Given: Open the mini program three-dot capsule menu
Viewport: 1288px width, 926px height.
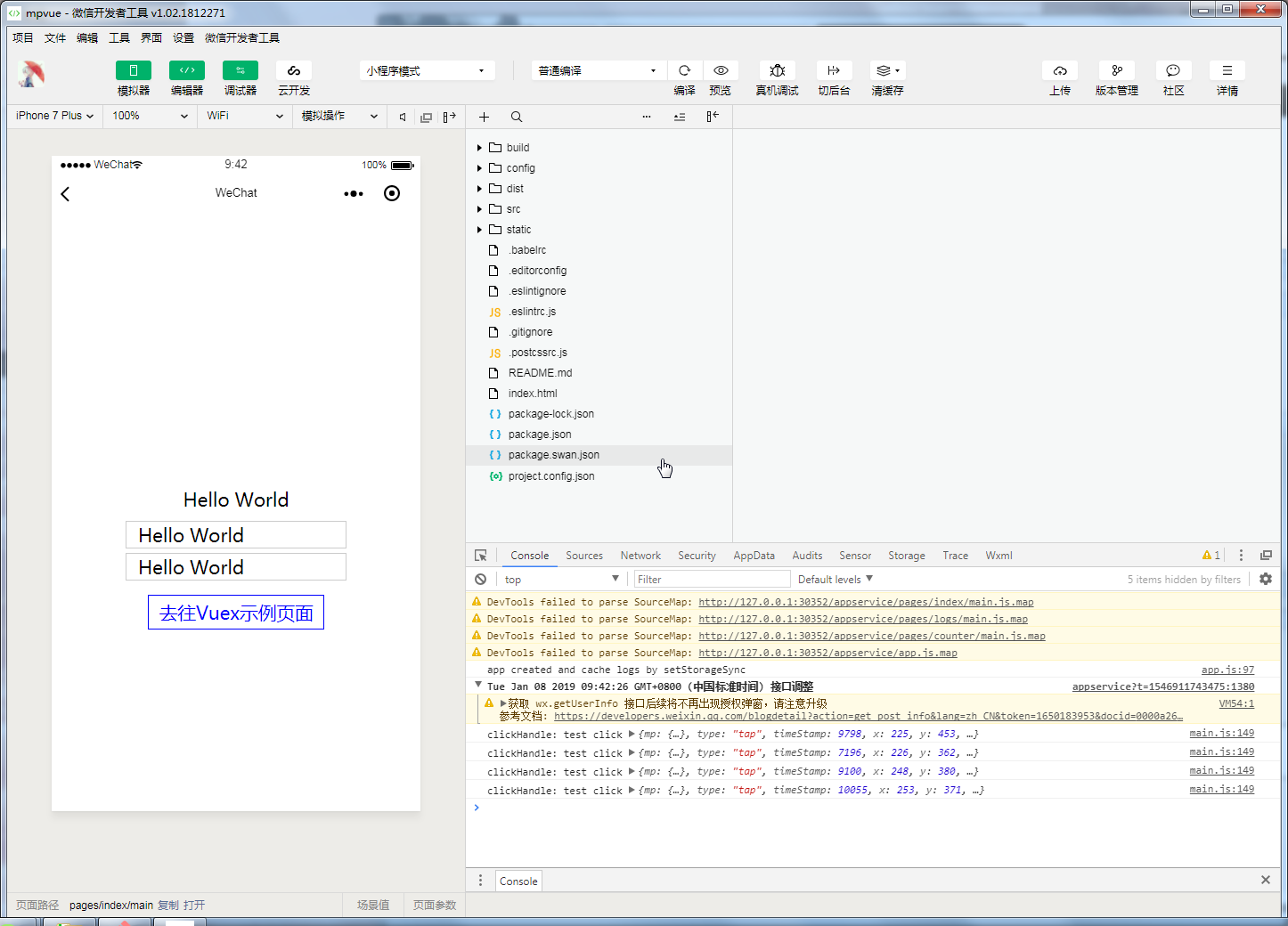Looking at the screenshot, I should (x=354, y=193).
